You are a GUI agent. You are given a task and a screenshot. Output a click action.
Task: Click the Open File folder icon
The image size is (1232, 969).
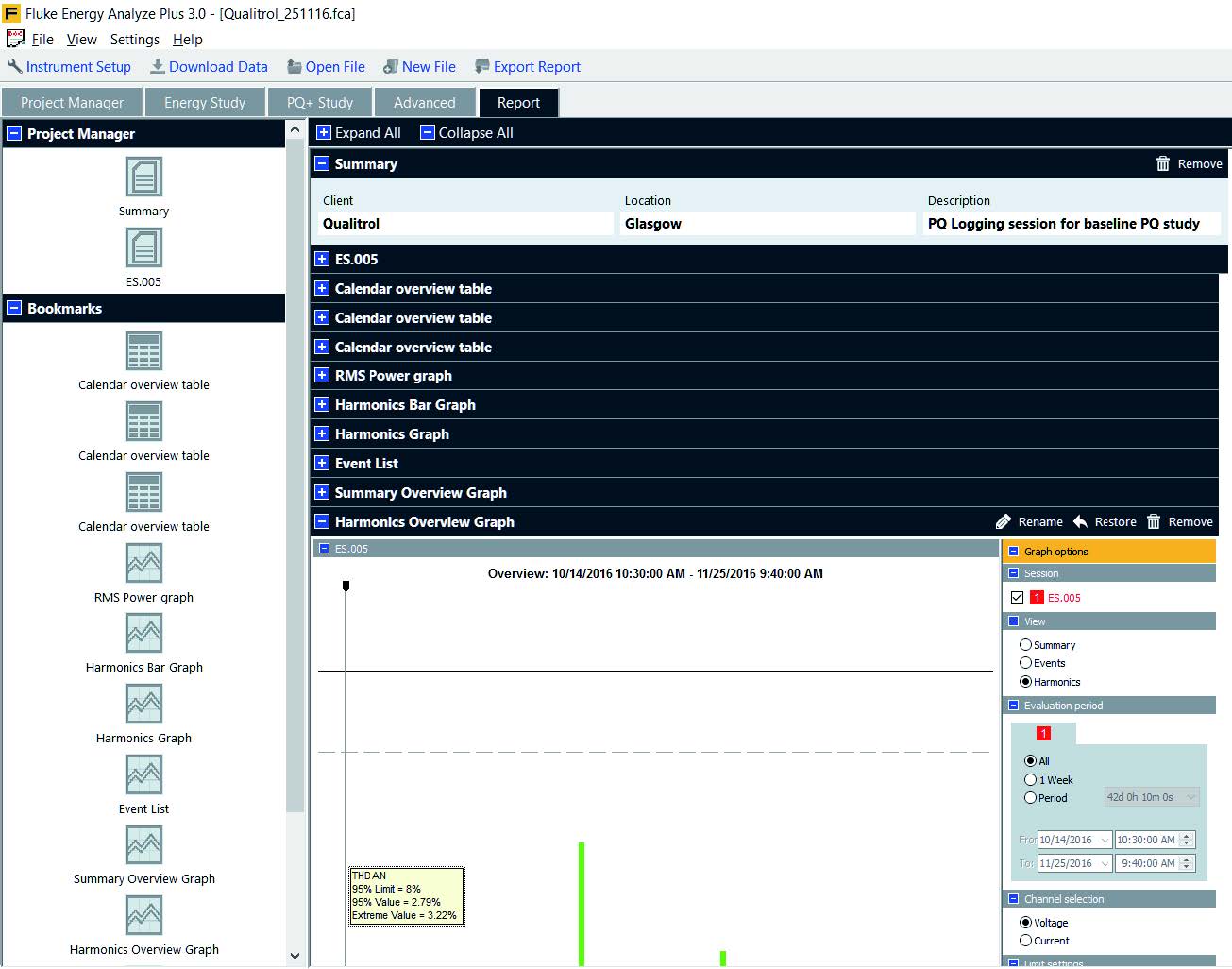point(294,66)
